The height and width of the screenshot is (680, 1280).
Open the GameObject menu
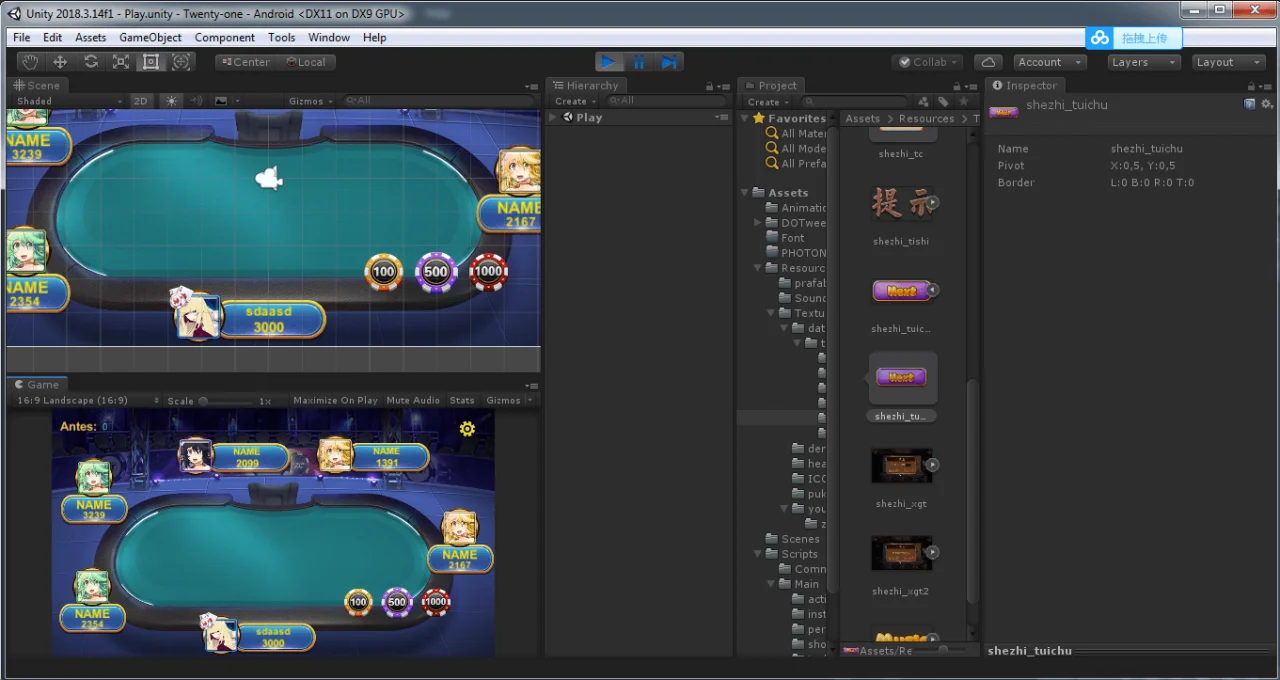[150, 37]
